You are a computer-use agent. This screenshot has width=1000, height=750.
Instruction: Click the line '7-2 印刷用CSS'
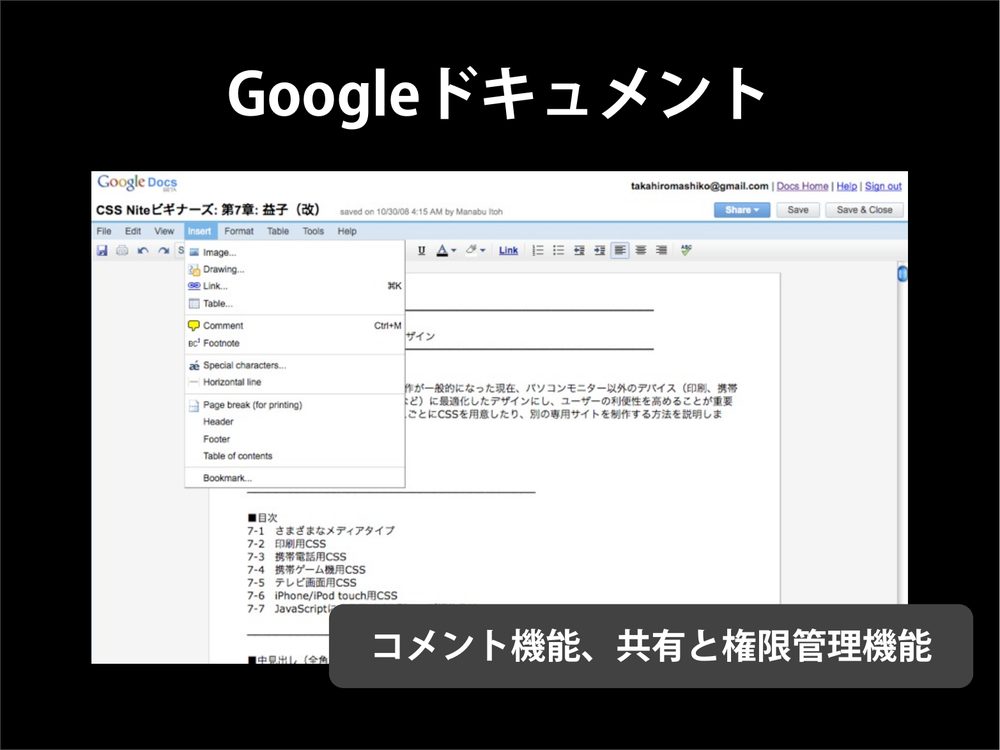(x=286, y=544)
